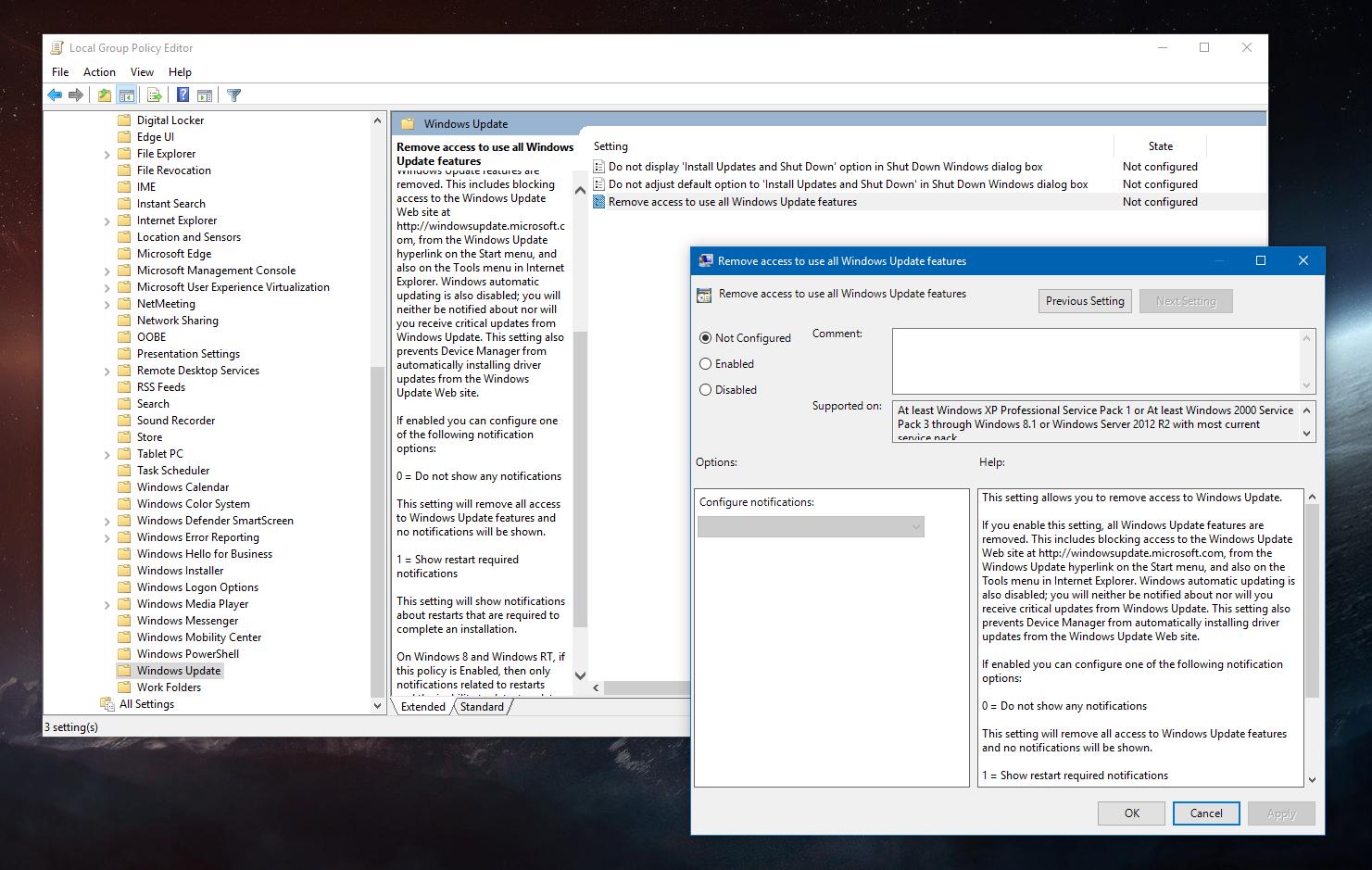Select the Not Configured radio button
This screenshot has height=870, width=1372.
tap(706, 338)
